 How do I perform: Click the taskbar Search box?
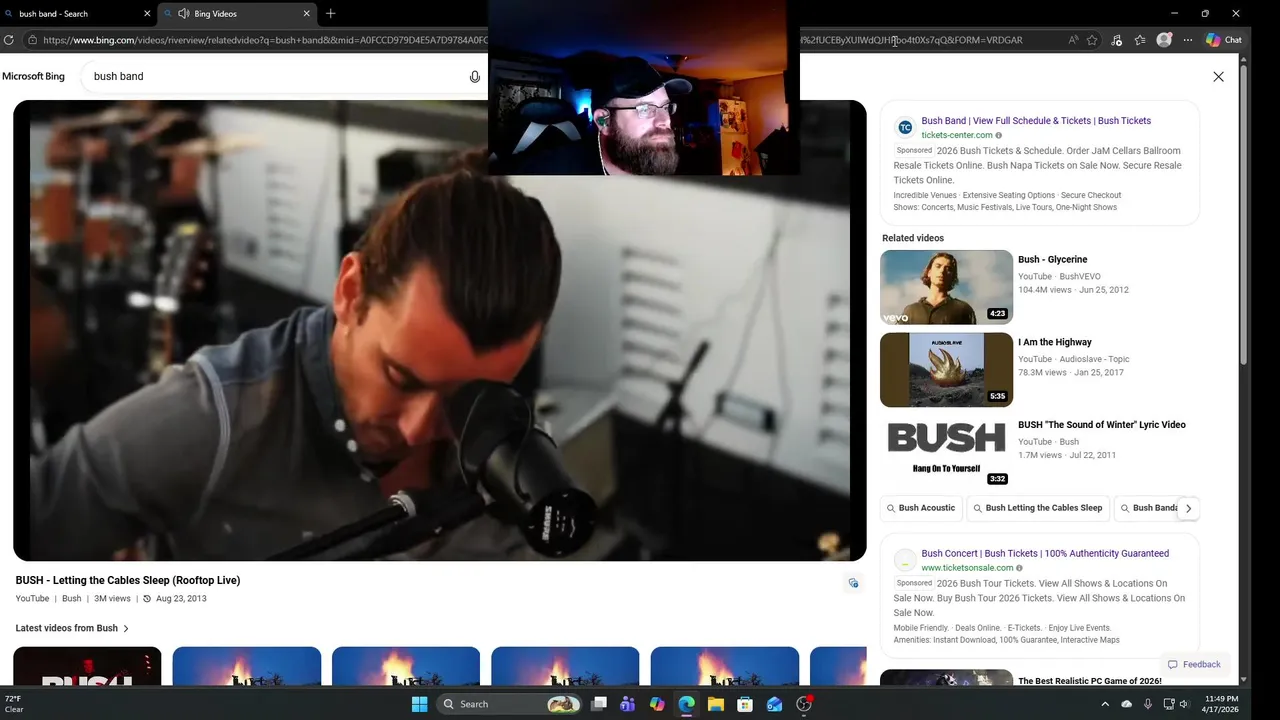point(510,704)
